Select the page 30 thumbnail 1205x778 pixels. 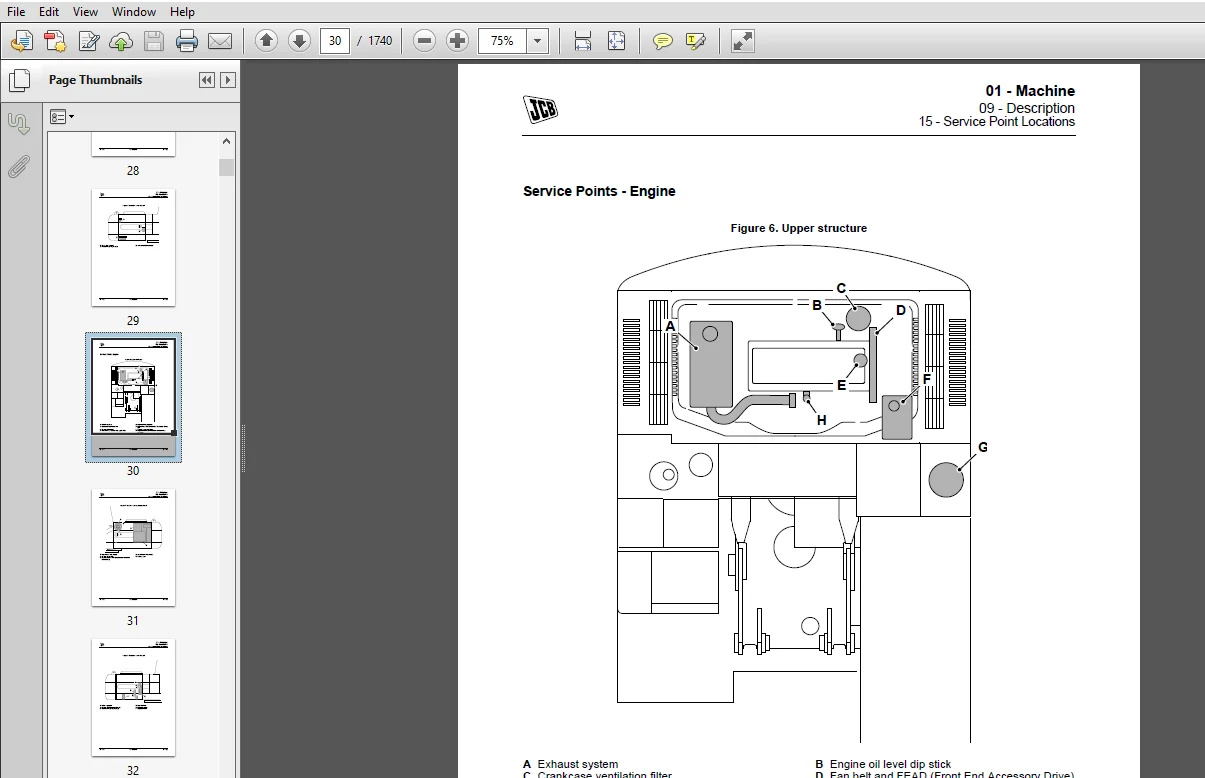point(133,397)
